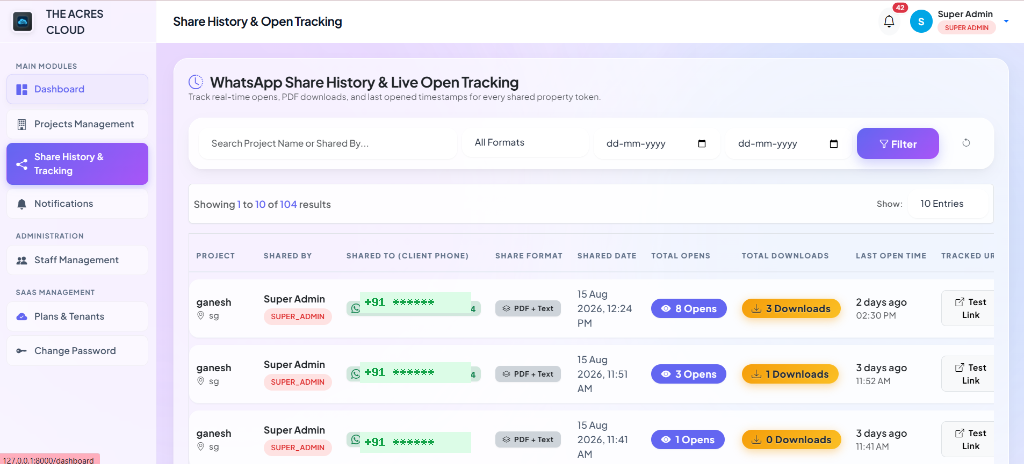The height and width of the screenshot is (464, 1024).
Task: Click the 8 Opens badge
Action: (x=688, y=308)
